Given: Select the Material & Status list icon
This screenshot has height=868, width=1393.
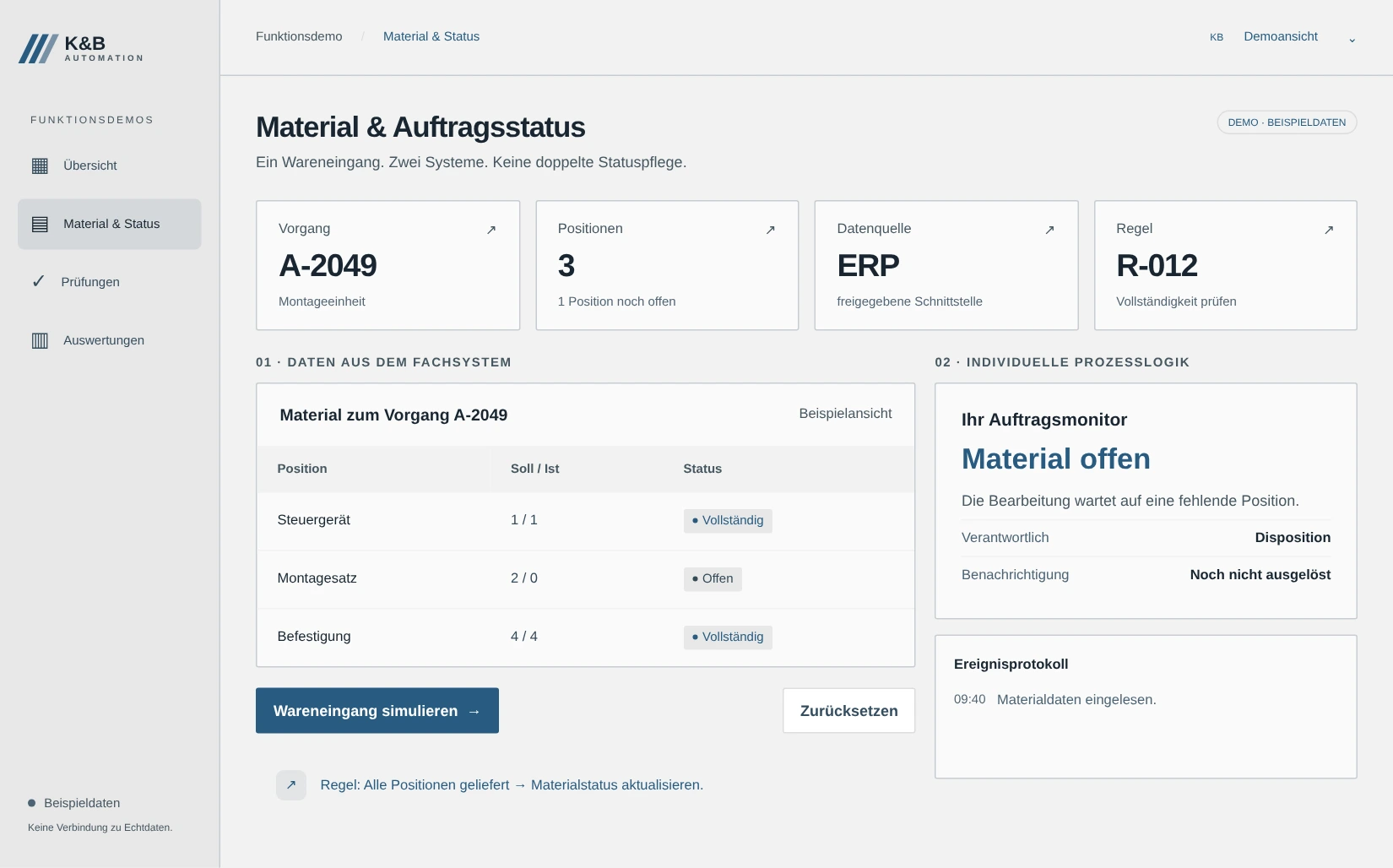Looking at the screenshot, I should [40, 224].
